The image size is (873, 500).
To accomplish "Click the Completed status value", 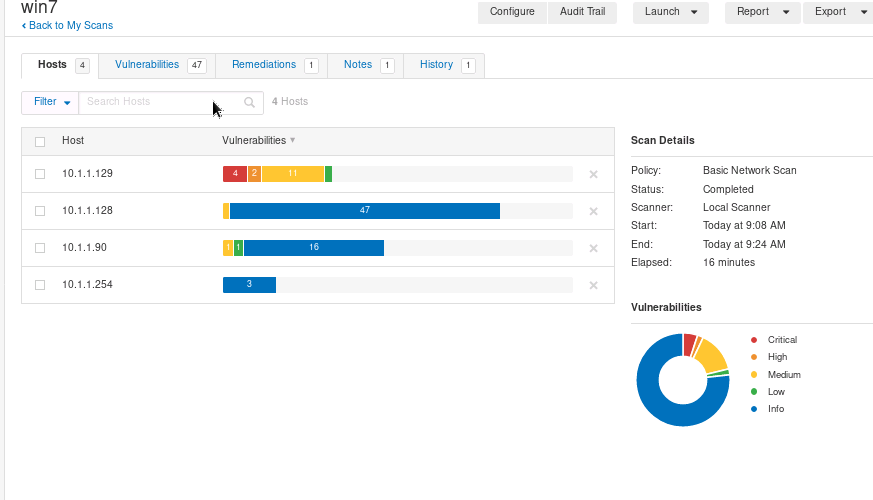I will pos(728,189).
